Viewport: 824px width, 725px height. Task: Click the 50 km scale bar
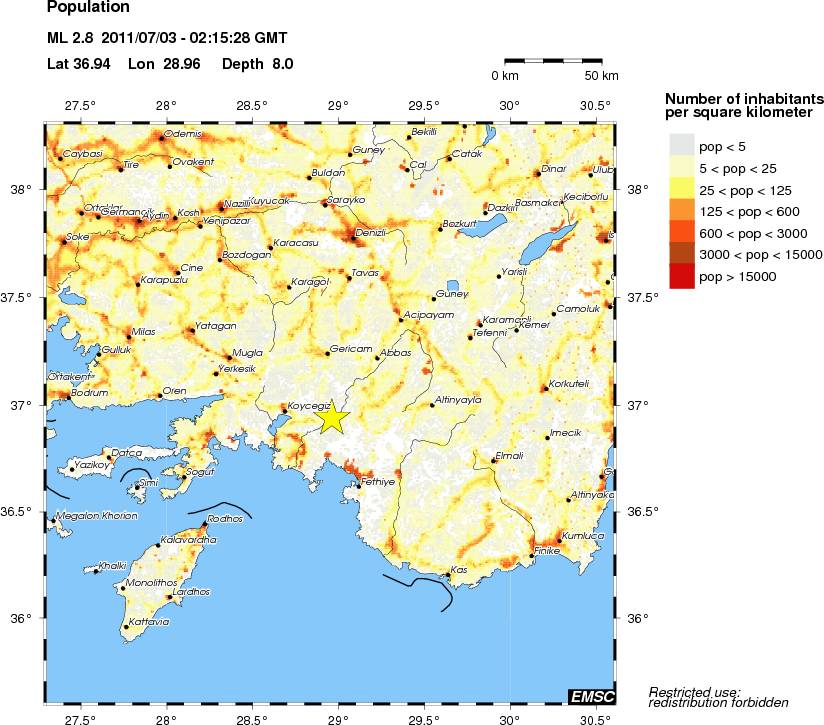(x=554, y=62)
